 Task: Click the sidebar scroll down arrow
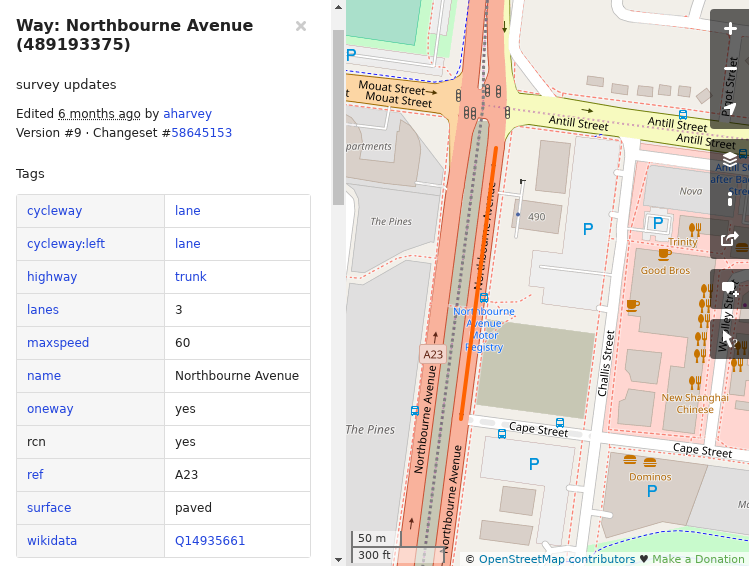339,559
